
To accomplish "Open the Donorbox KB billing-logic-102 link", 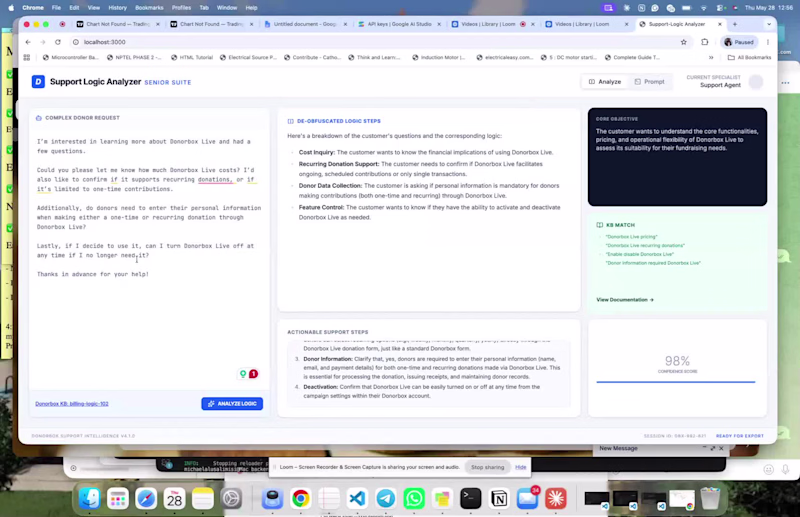I will coord(72,404).
